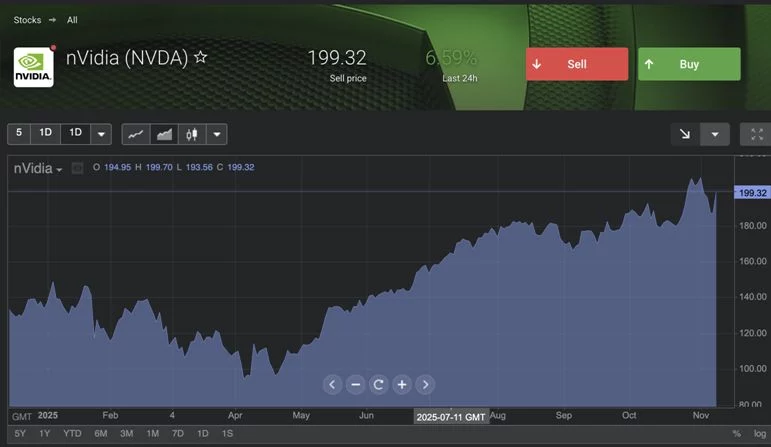The height and width of the screenshot is (447, 771).
Task: Select the first 1D interval button
Action: coord(46,133)
